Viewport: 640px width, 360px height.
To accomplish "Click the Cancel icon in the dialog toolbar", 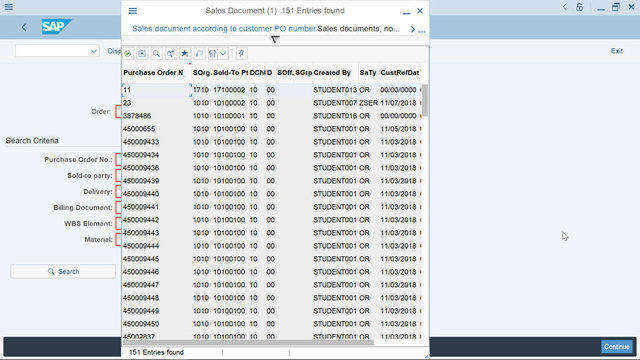I will click(x=142, y=53).
